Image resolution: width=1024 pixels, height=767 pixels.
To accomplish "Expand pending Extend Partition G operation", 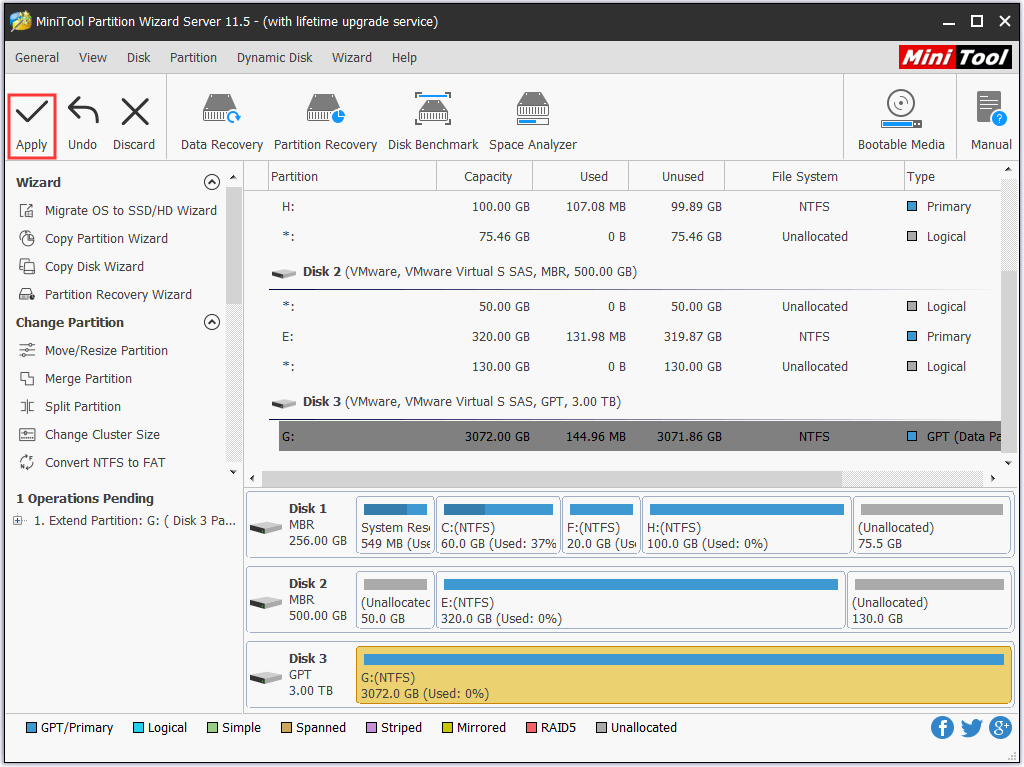I will click(x=18, y=521).
